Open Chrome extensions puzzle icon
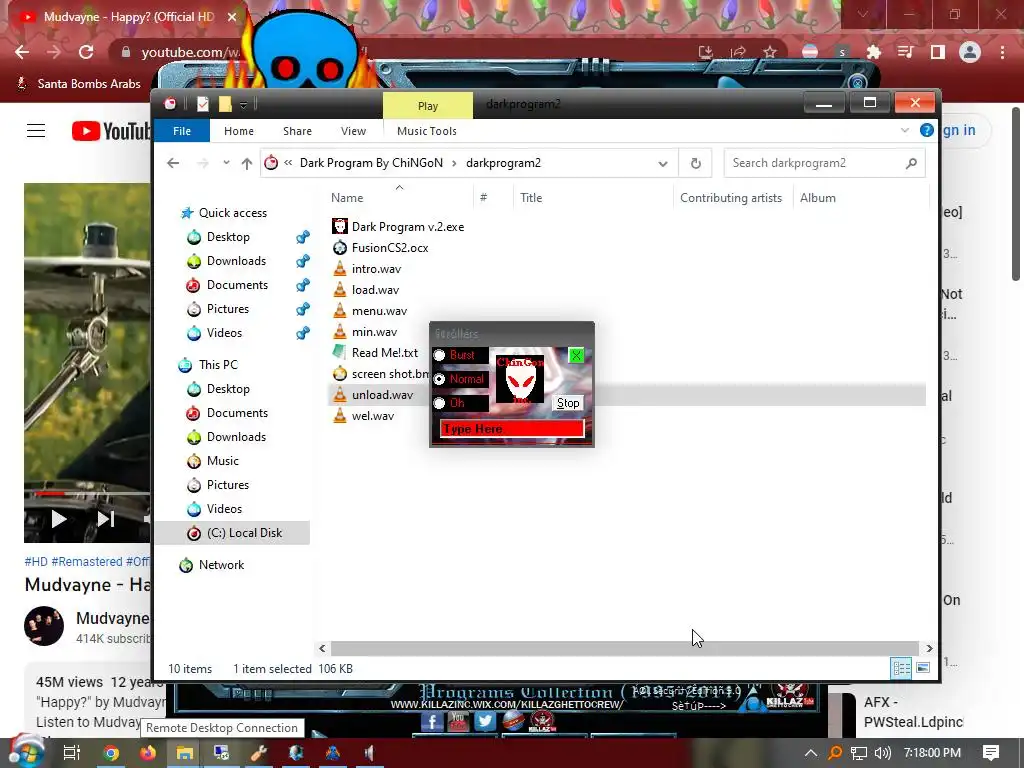This screenshot has width=1024, height=768. pyautogui.click(x=873, y=52)
